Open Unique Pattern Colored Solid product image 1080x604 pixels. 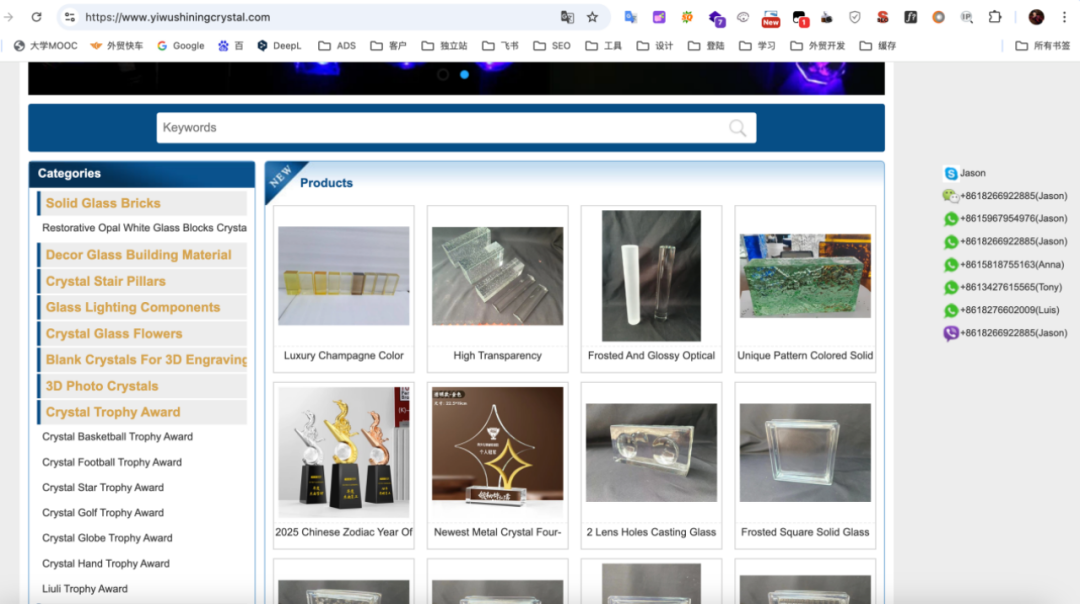point(805,275)
